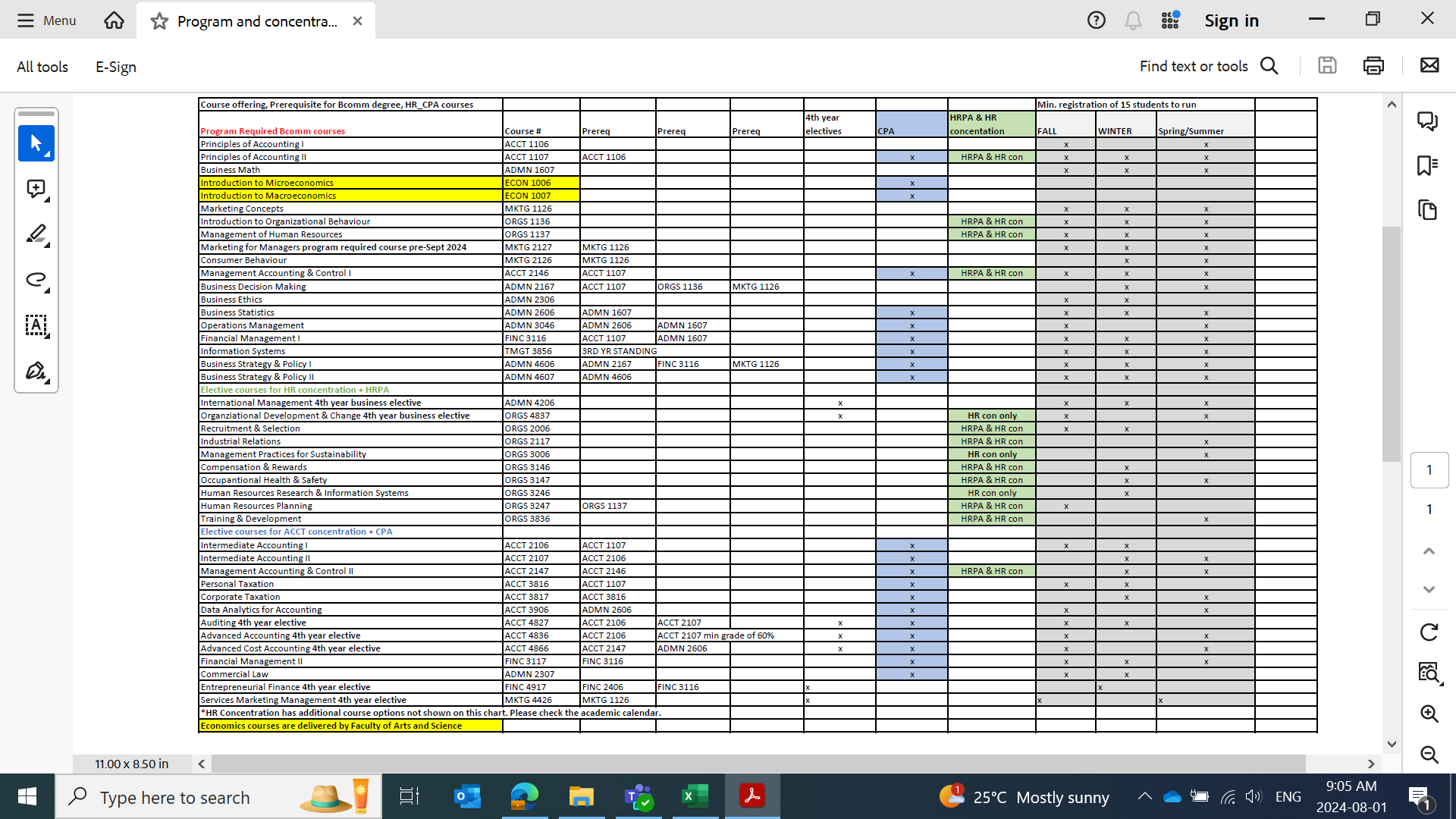Image resolution: width=1456 pixels, height=819 pixels.
Task: Choose the Draw freehand lasso tool
Action: coord(36,280)
